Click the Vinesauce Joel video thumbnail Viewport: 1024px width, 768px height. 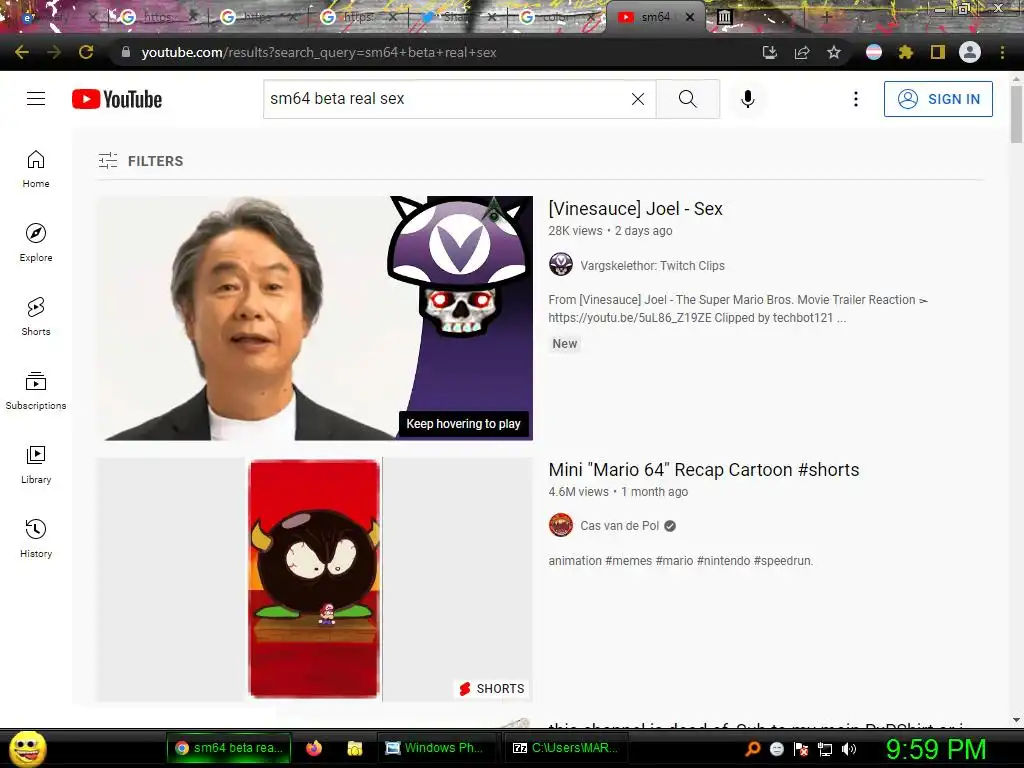[x=315, y=318]
